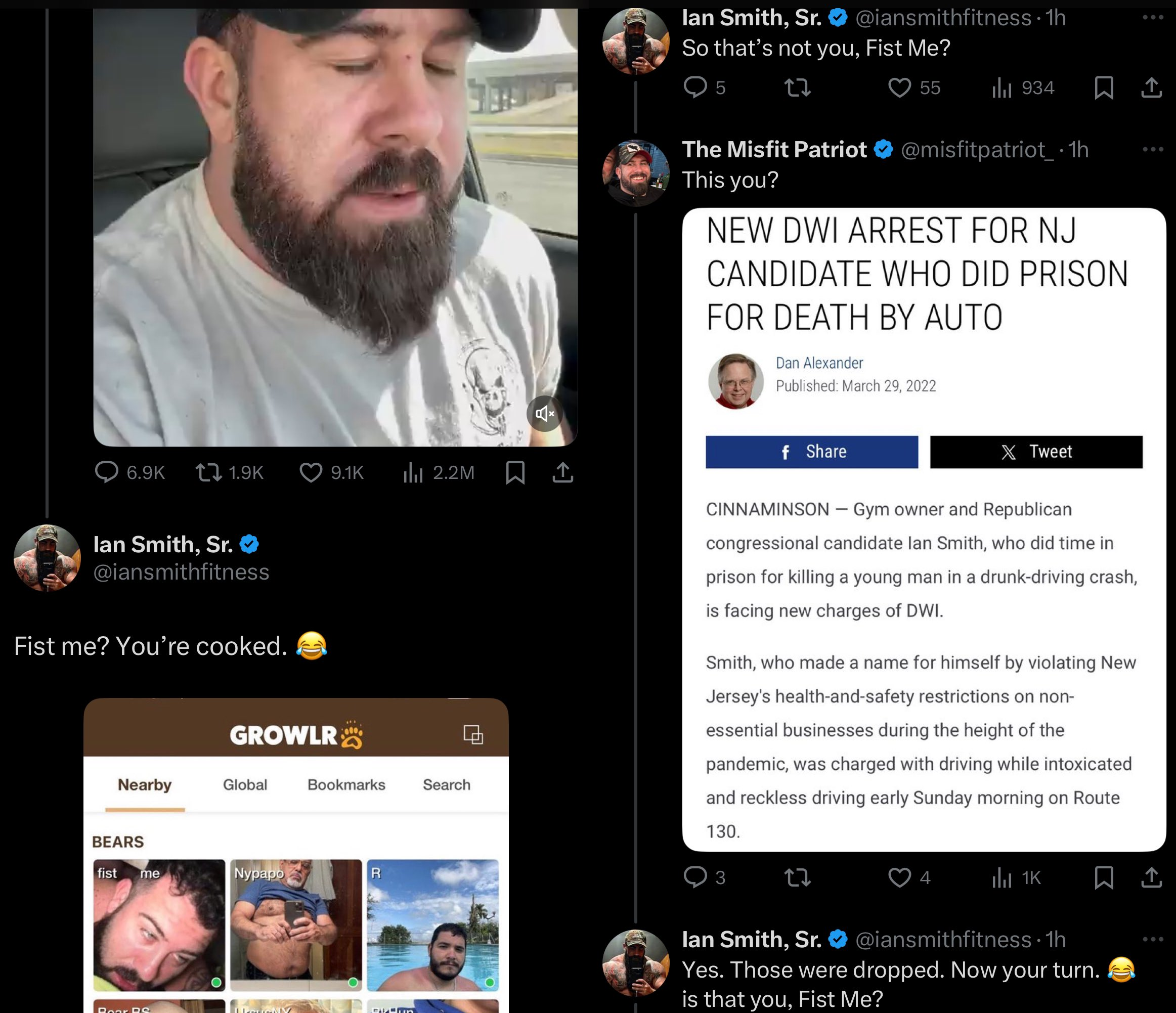Bookmark The Misfit Patriot's 'This you?' tweet
The width and height of the screenshot is (1176, 1013).
point(1103,877)
